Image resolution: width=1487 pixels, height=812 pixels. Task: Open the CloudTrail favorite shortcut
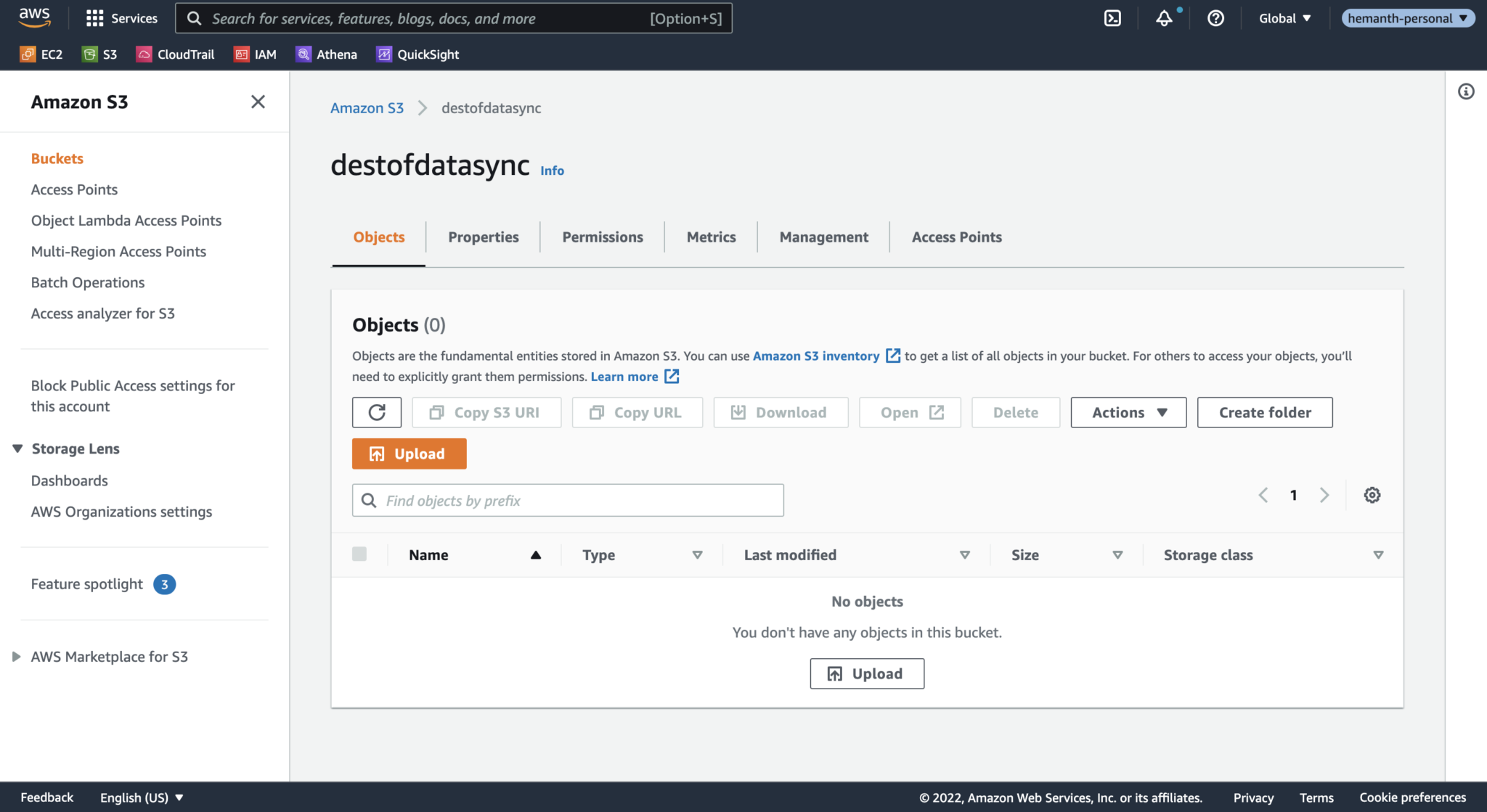coord(175,54)
